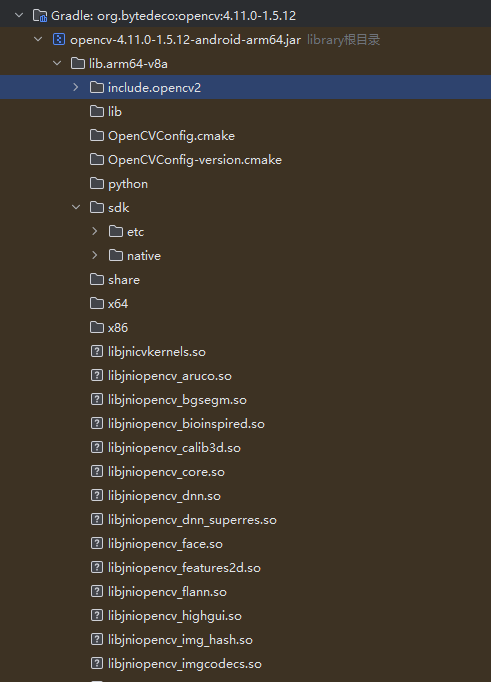Viewport: 491px width, 682px height.
Task: Select the share folder label
Action: [124, 280]
